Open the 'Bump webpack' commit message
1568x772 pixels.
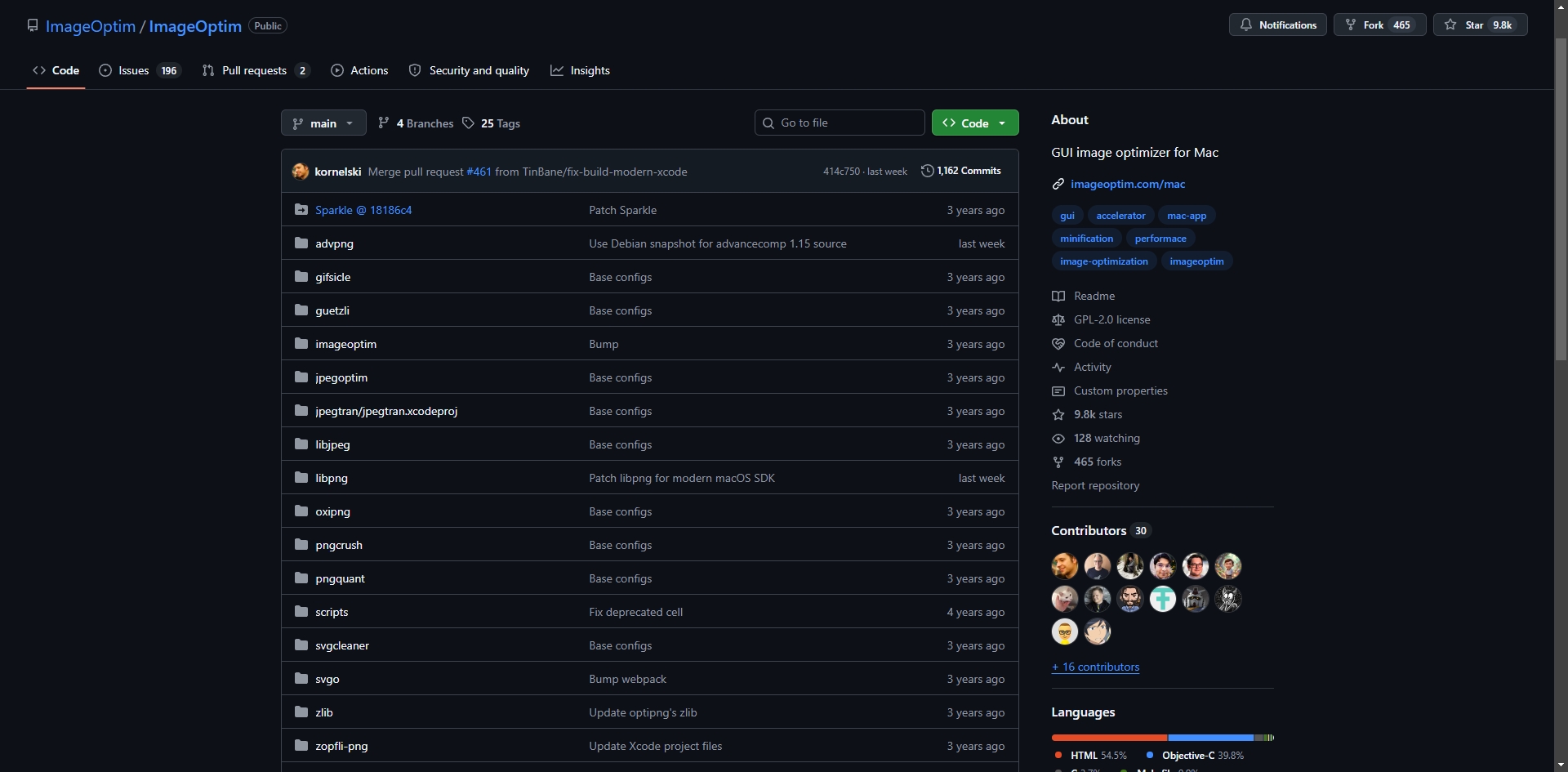tap(627, 679)
